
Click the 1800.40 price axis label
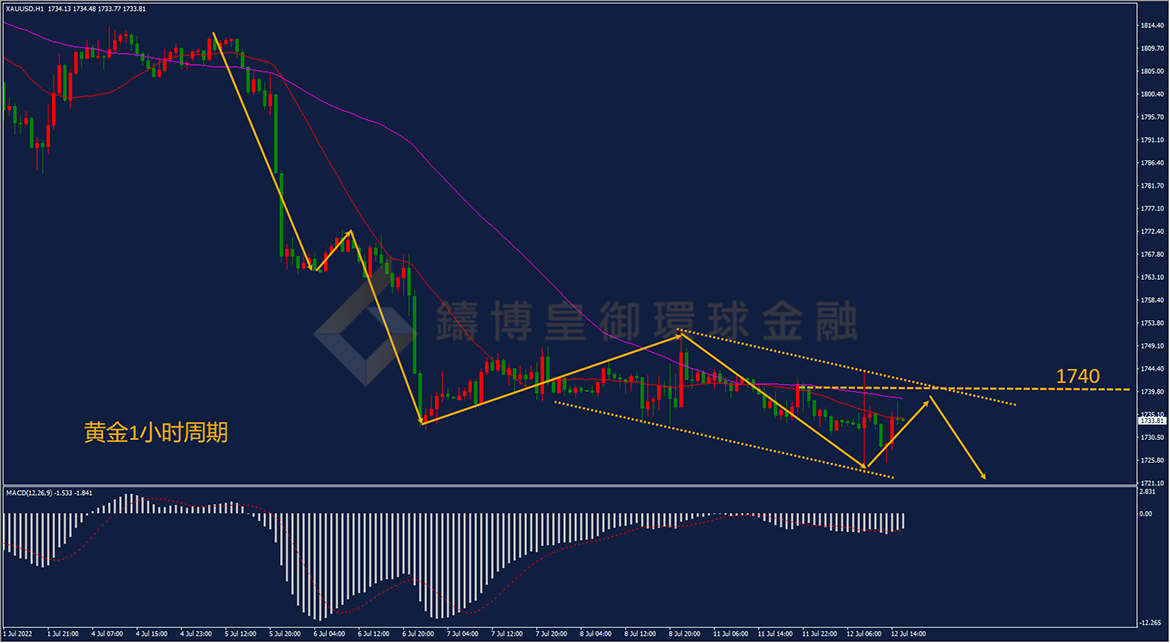(1153, 94)
